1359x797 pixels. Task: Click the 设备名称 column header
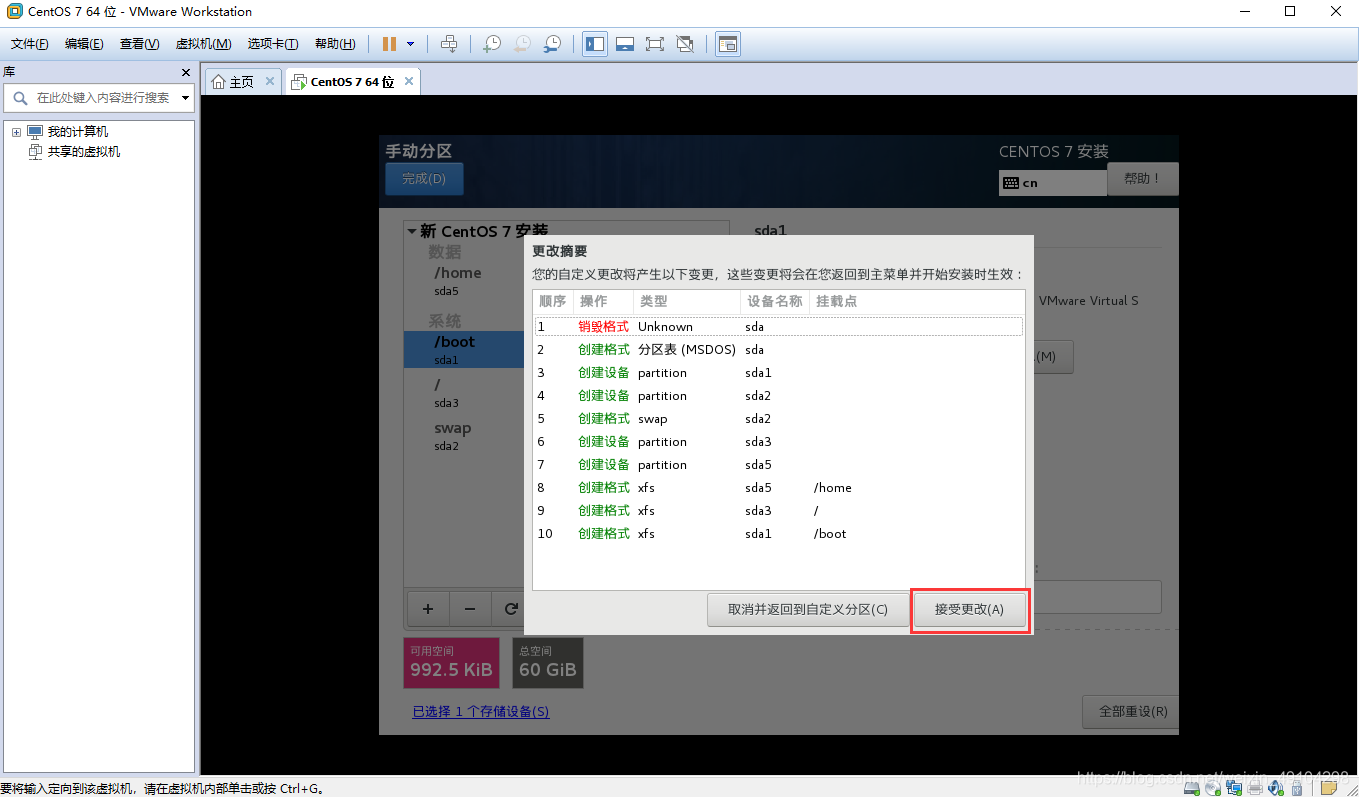[x=775, y=301]
